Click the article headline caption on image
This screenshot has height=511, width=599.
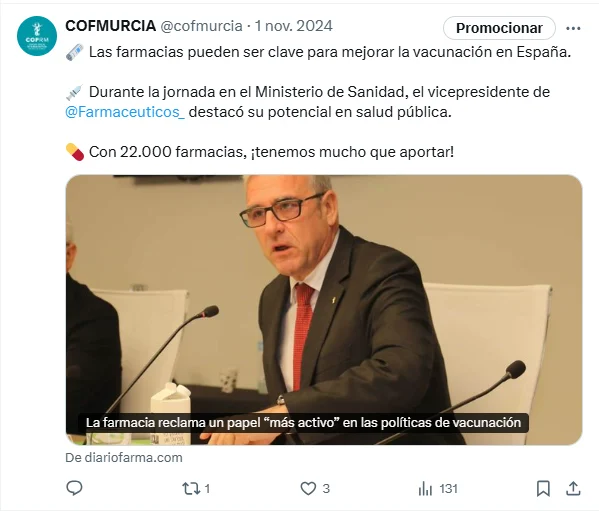click(303, 423)
